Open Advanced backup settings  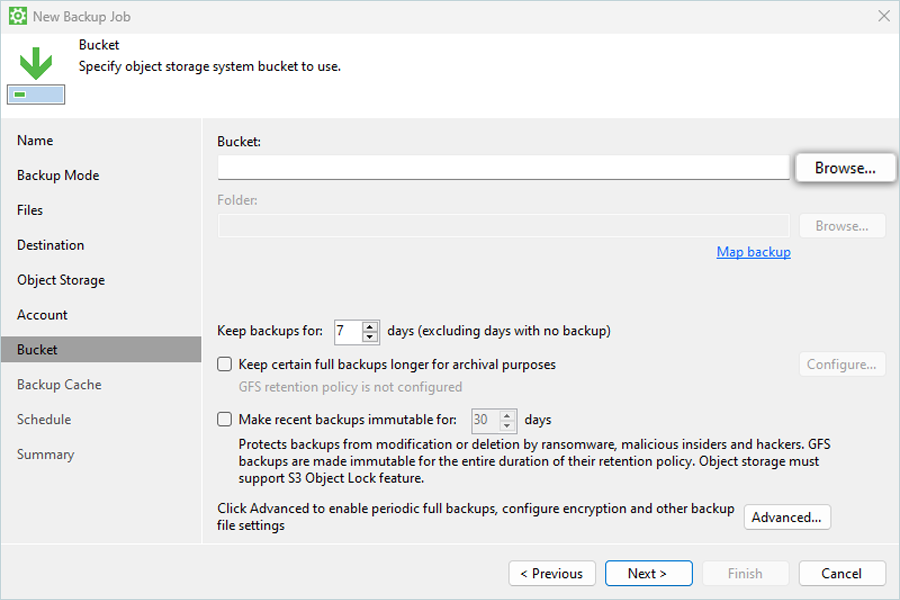click(x=787, y=517)
